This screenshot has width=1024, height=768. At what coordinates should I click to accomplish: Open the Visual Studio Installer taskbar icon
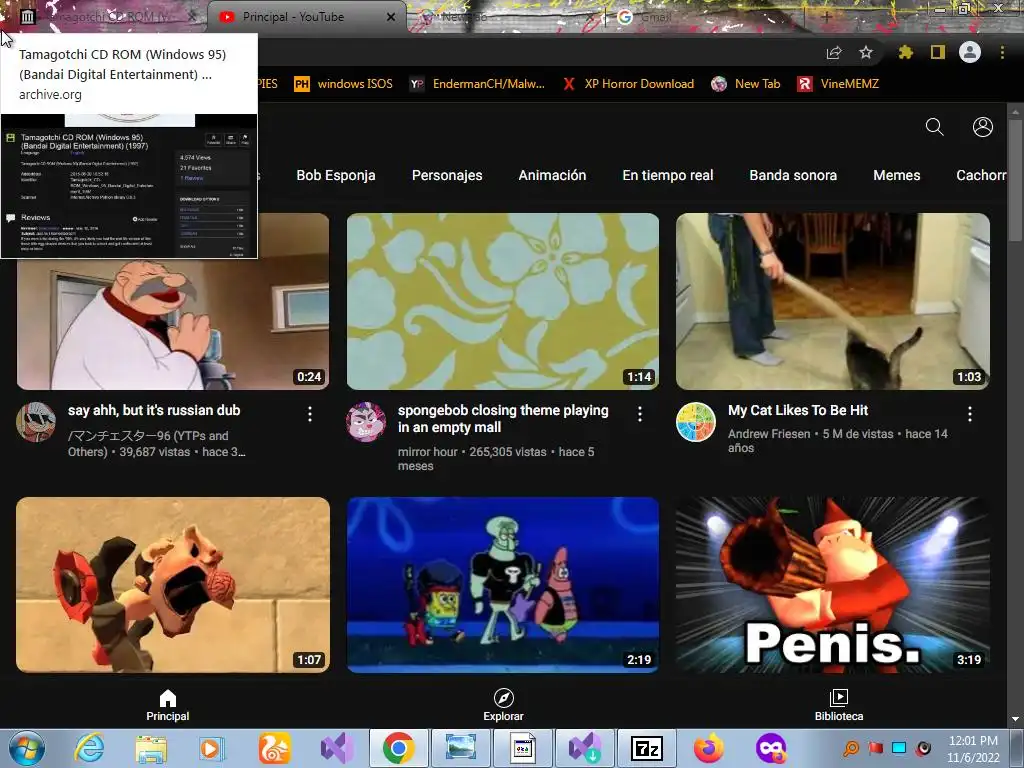pos(584,748)
